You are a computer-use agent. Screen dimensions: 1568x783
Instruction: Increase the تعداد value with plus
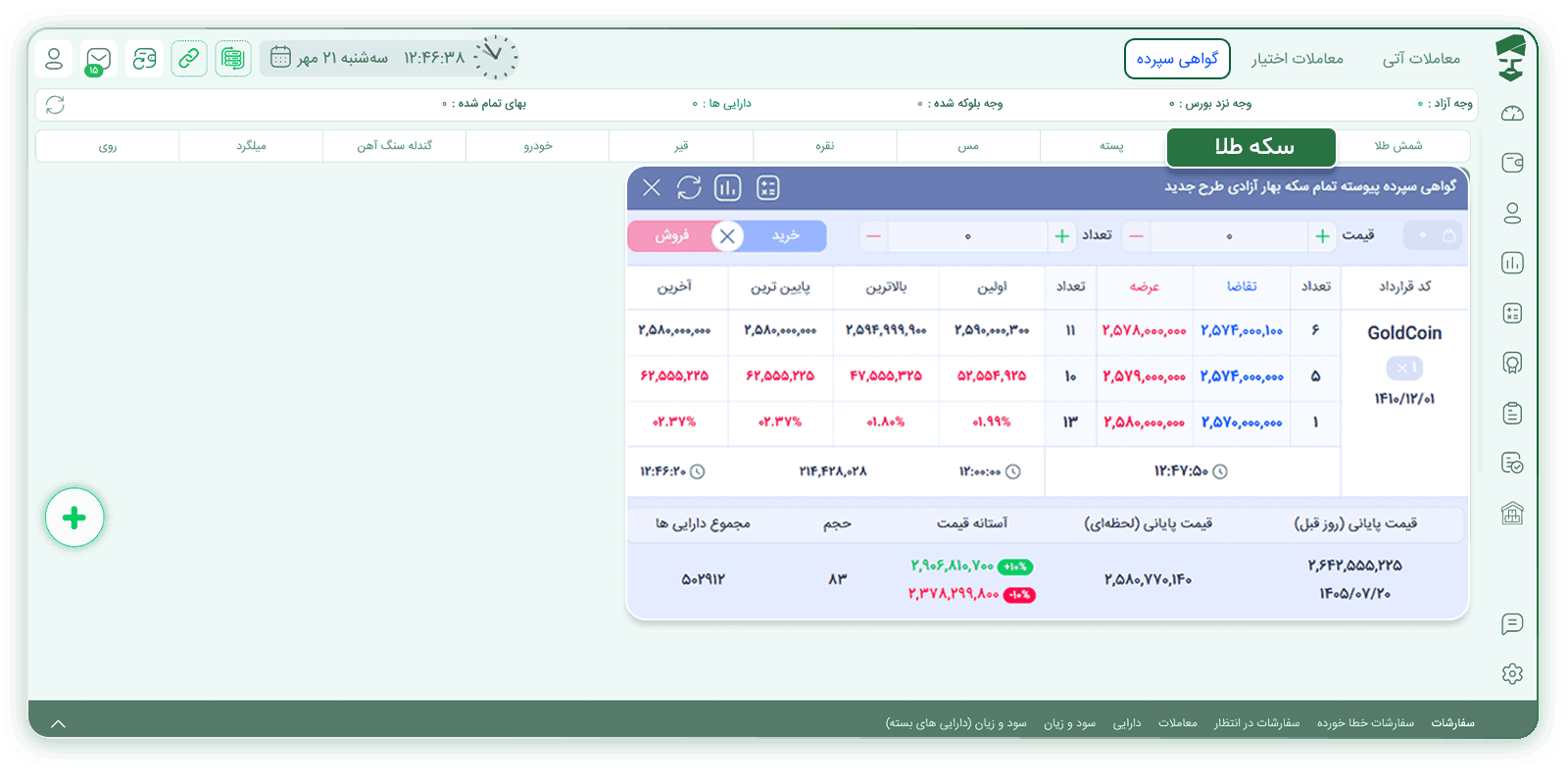(1061, 236)
